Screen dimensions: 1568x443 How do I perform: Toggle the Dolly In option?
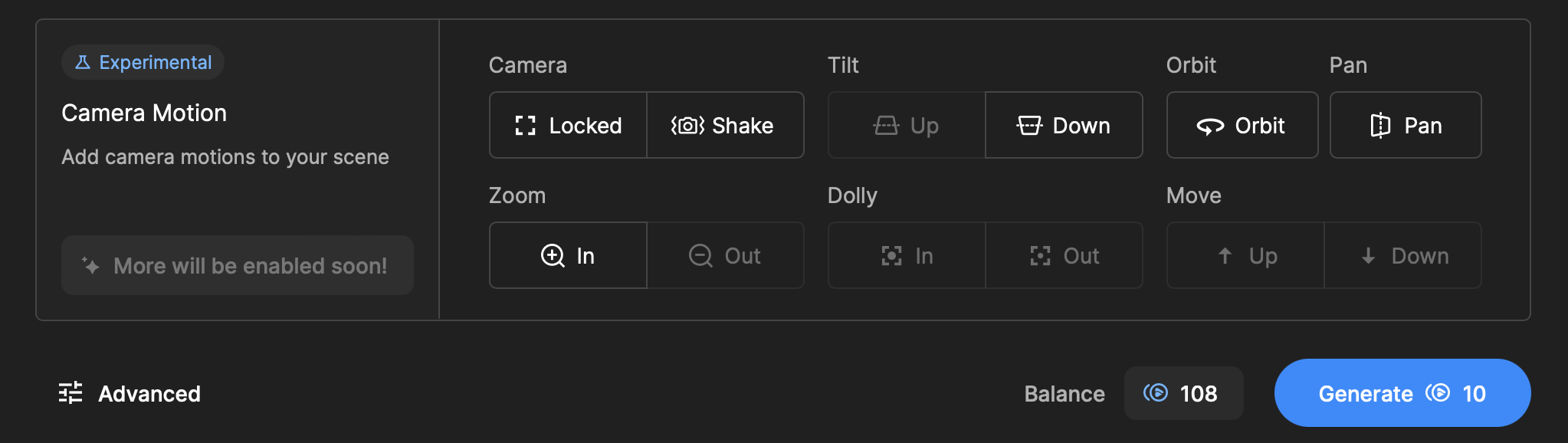[x=907, y=256]
